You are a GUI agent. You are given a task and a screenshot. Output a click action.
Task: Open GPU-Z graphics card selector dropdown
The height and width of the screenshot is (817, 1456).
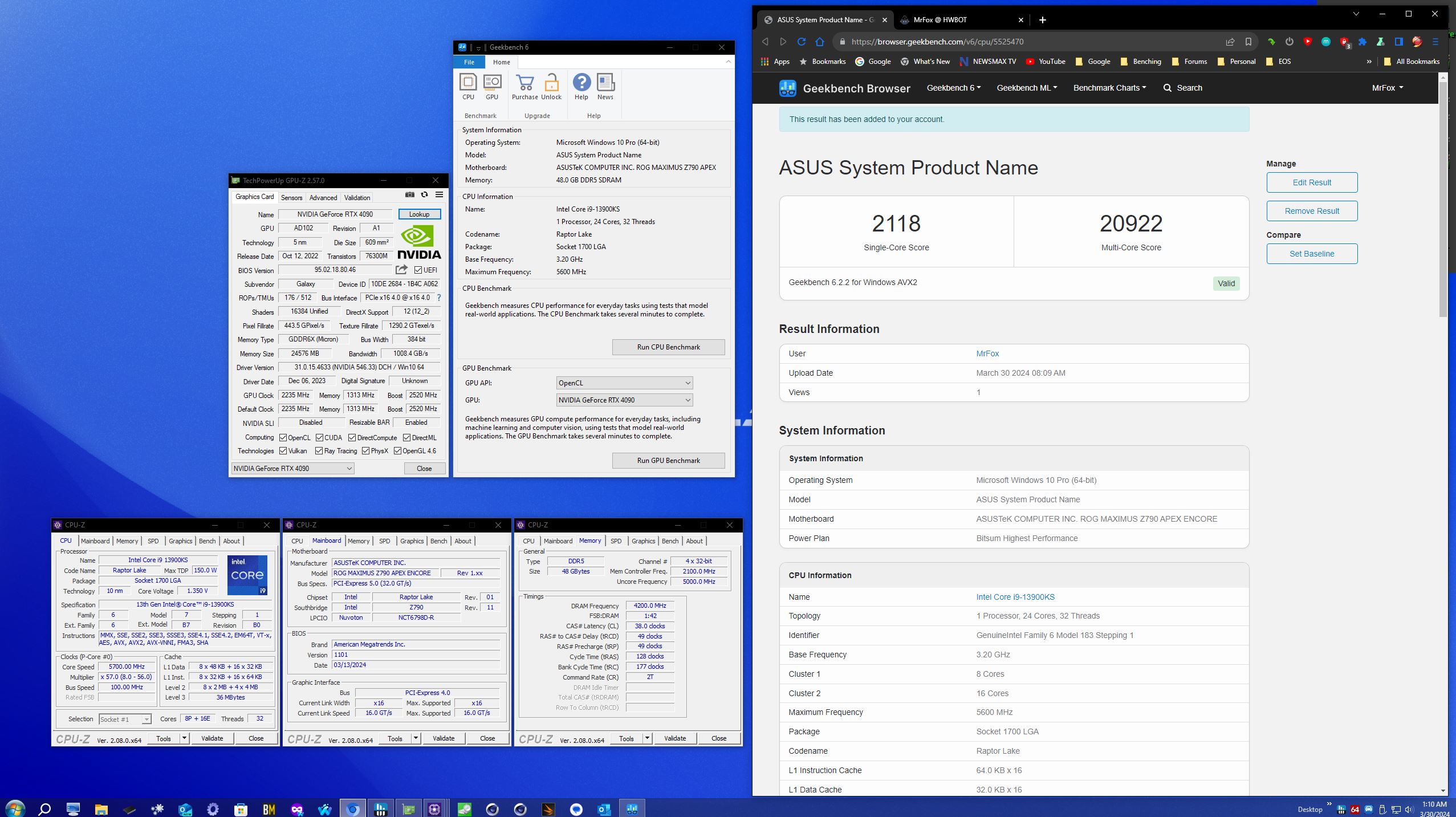click(x=292, y=469)
